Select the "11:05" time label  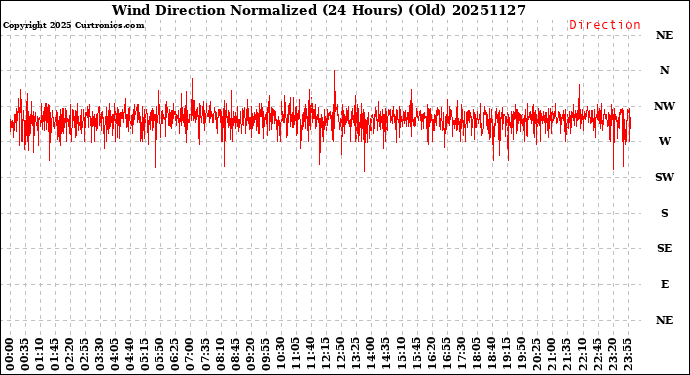(296, 355)
